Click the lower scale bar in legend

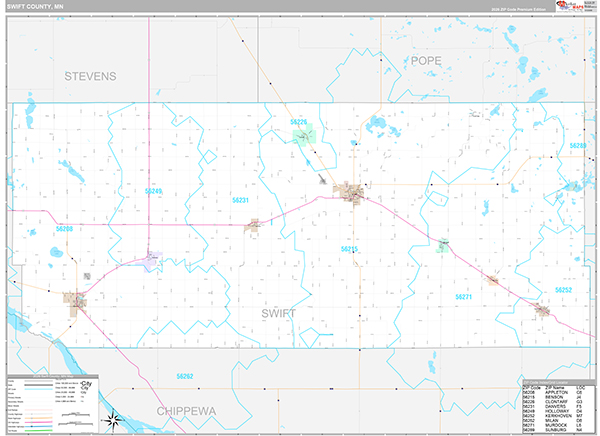click(x=75, y=423)
